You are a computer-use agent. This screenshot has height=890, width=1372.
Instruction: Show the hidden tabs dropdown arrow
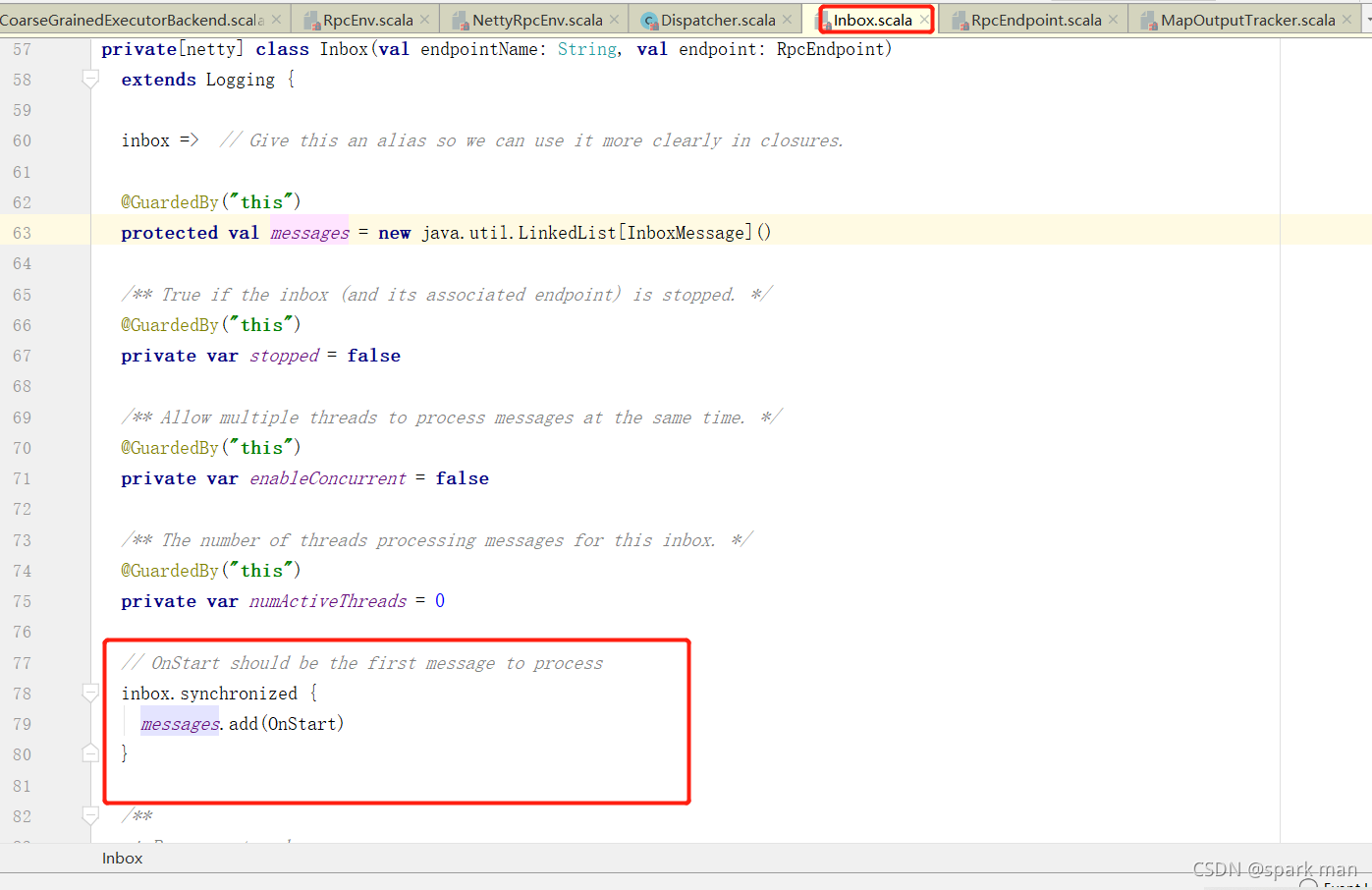coord(1368,20)
